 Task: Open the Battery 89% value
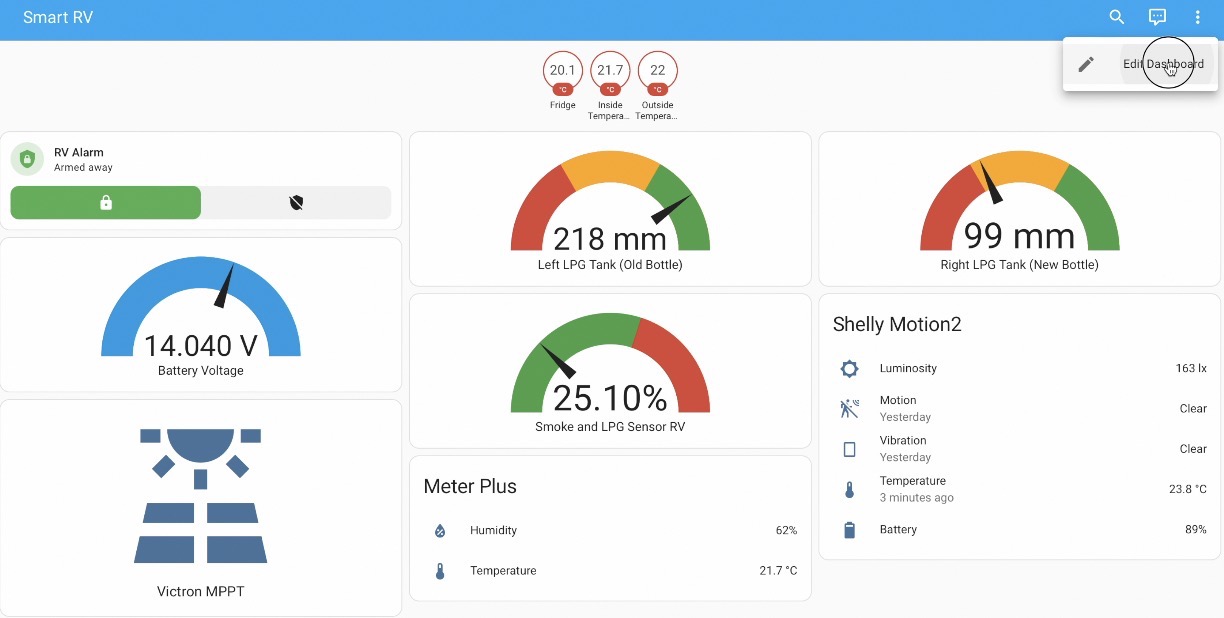(x=1196, y=529)
